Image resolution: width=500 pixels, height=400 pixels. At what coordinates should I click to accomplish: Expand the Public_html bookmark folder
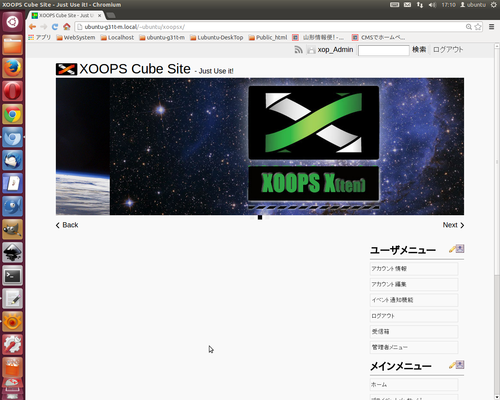[x=268, y=37]
